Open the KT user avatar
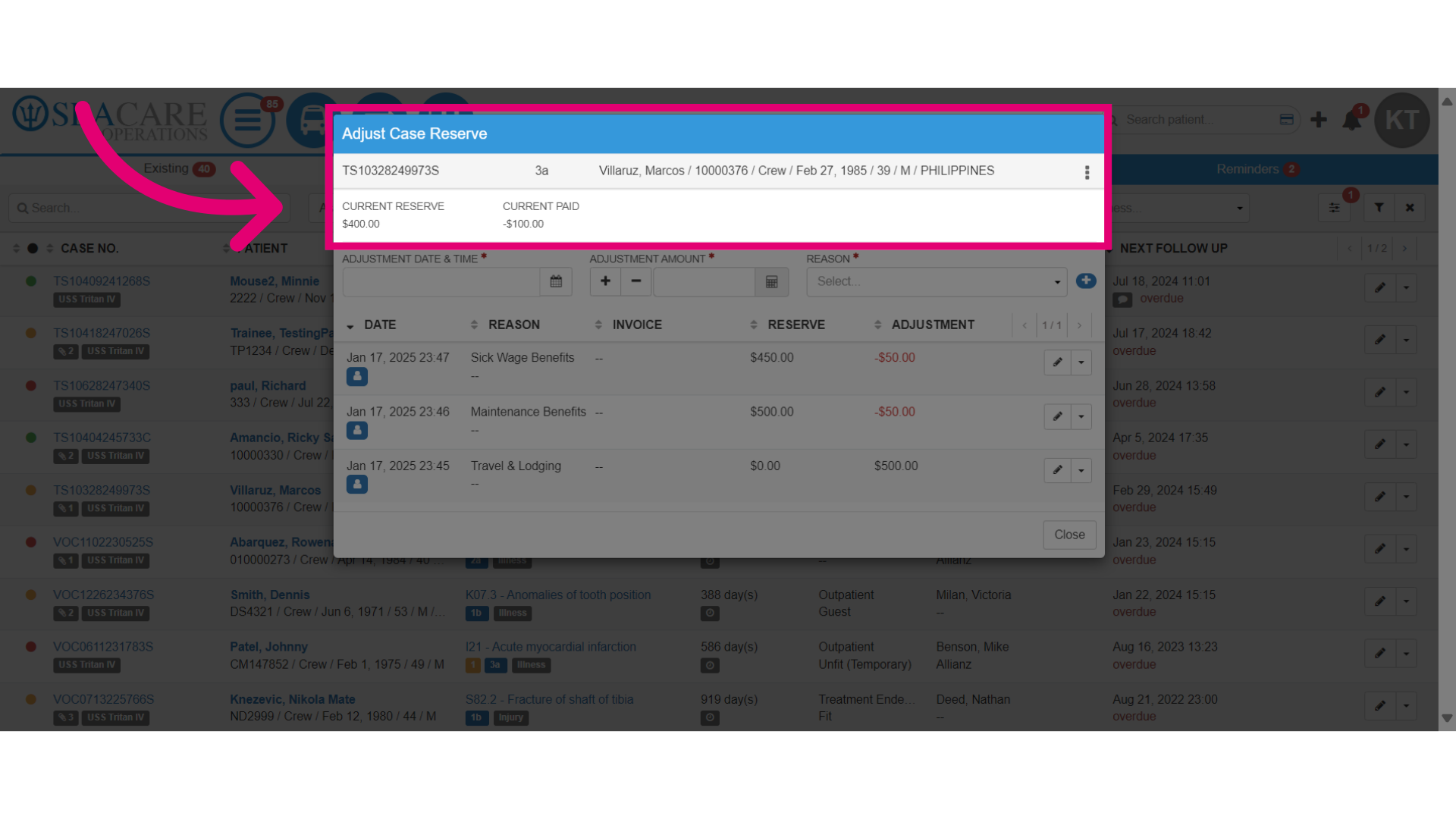Viewport: 1456px width, 819px height. tap(1402, 120)
